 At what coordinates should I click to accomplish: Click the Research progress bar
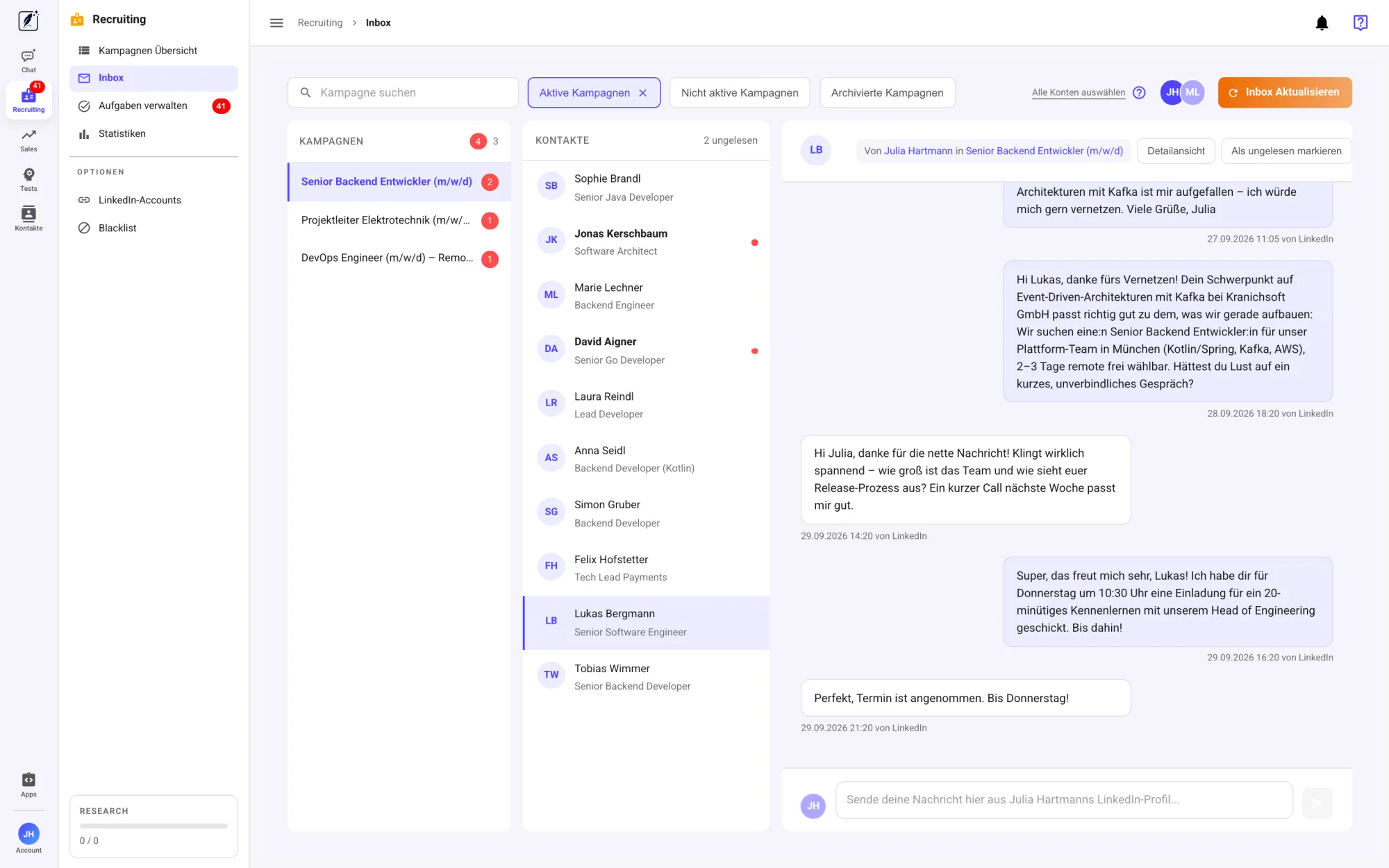[153, 826]
